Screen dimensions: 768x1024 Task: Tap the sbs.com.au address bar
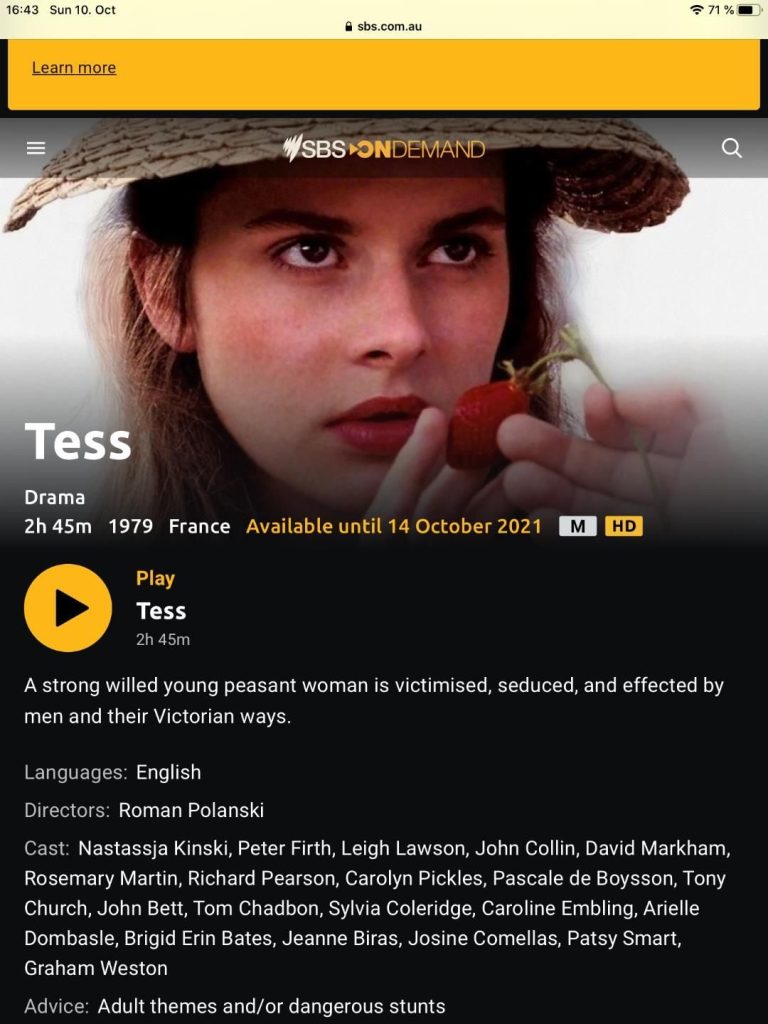(x=384, y=27)
